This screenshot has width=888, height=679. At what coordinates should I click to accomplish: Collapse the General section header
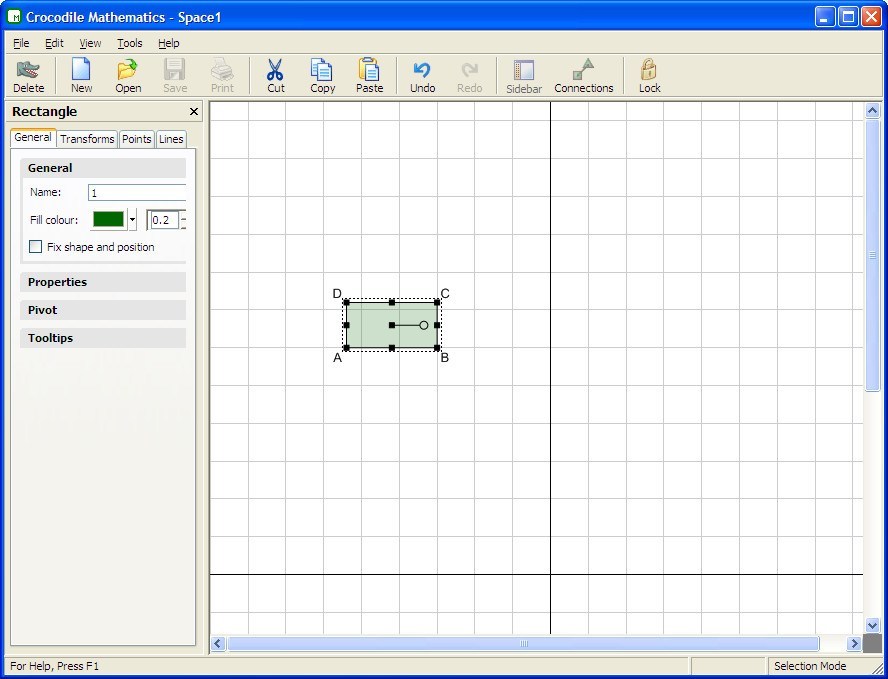103,168
